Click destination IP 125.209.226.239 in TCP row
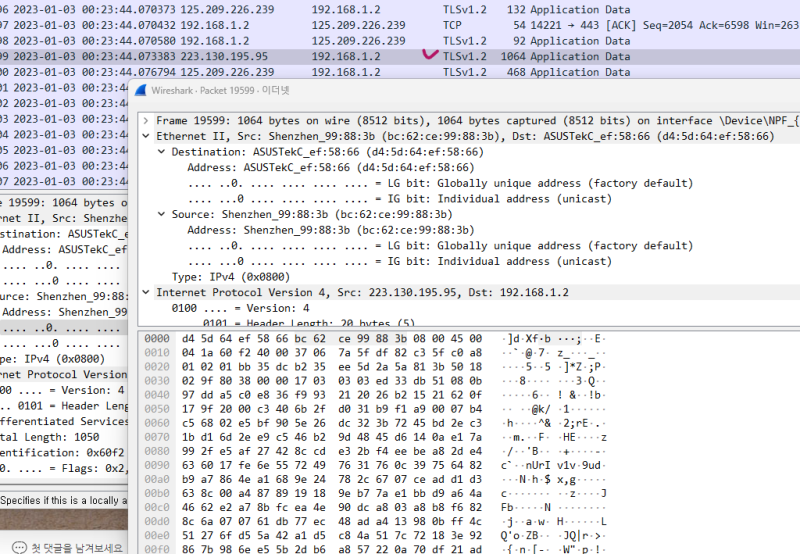Screen dimensions: 800x554 point(358,26)
